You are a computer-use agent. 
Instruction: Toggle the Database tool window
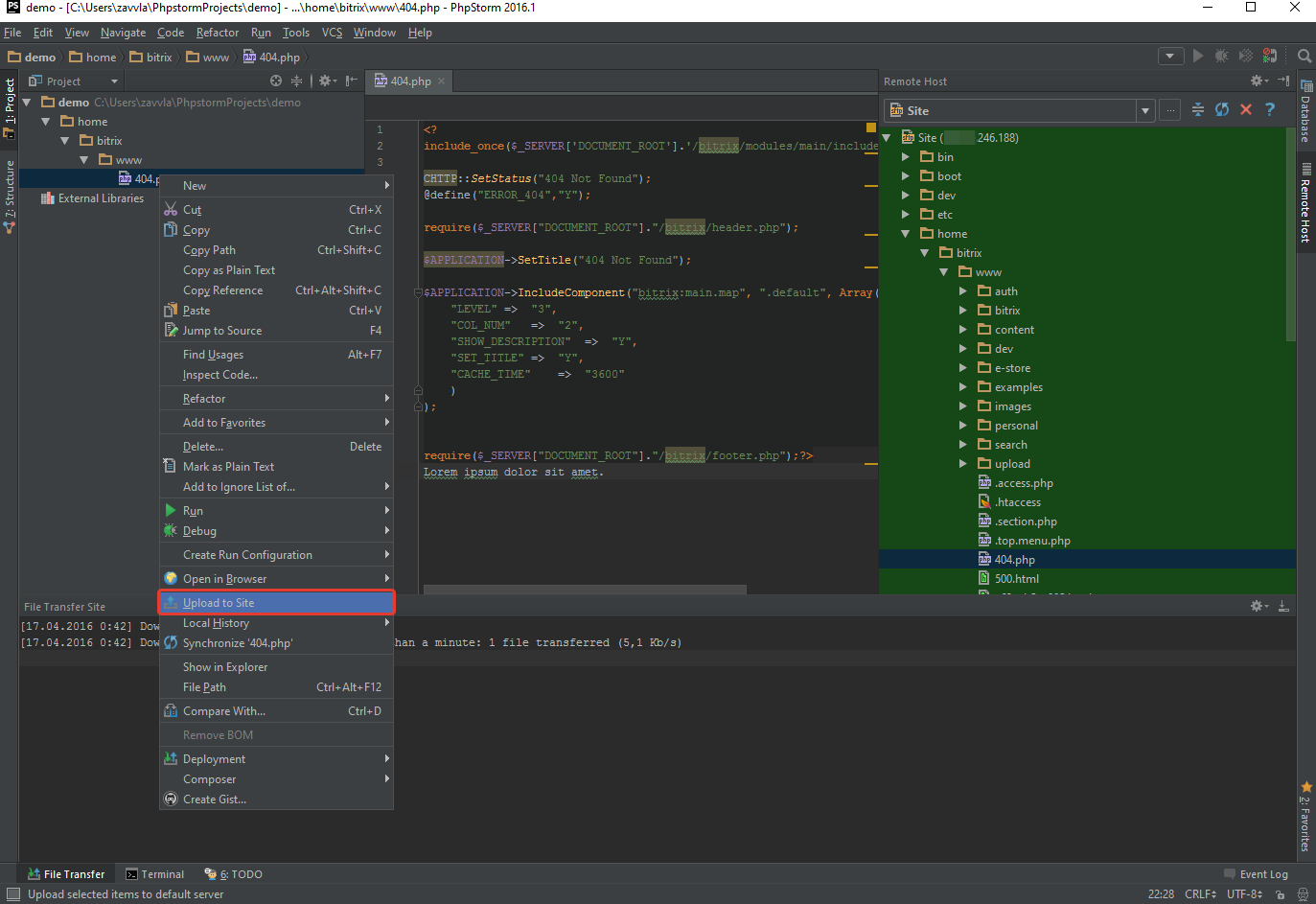[1305, 115]
